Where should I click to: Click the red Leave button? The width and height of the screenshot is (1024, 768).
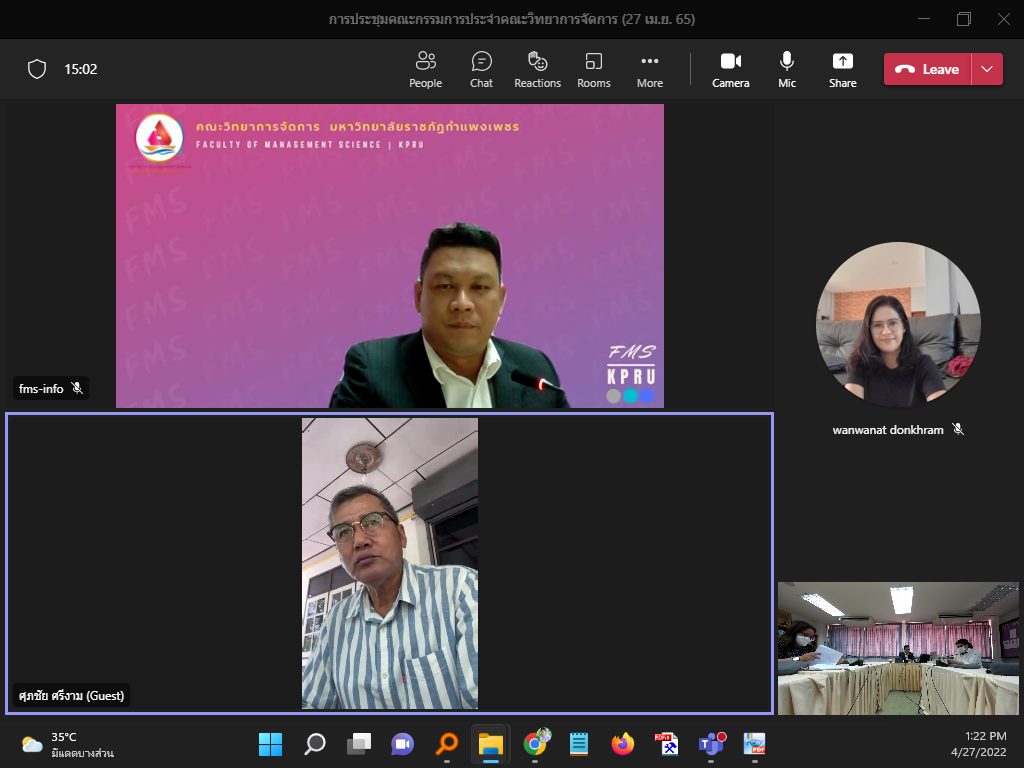[928, 69]
